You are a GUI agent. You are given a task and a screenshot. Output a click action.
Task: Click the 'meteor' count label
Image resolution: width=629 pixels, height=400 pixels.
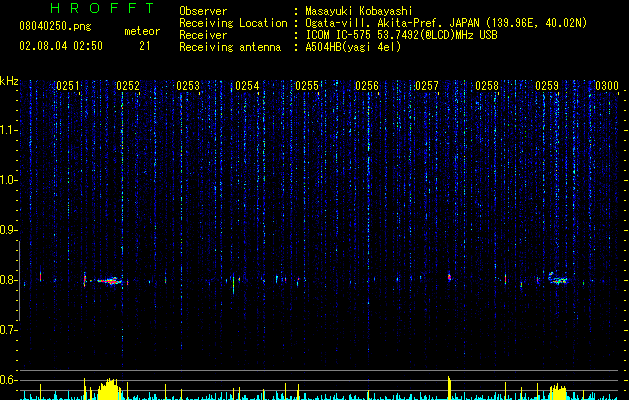click(x=142, y=31)
